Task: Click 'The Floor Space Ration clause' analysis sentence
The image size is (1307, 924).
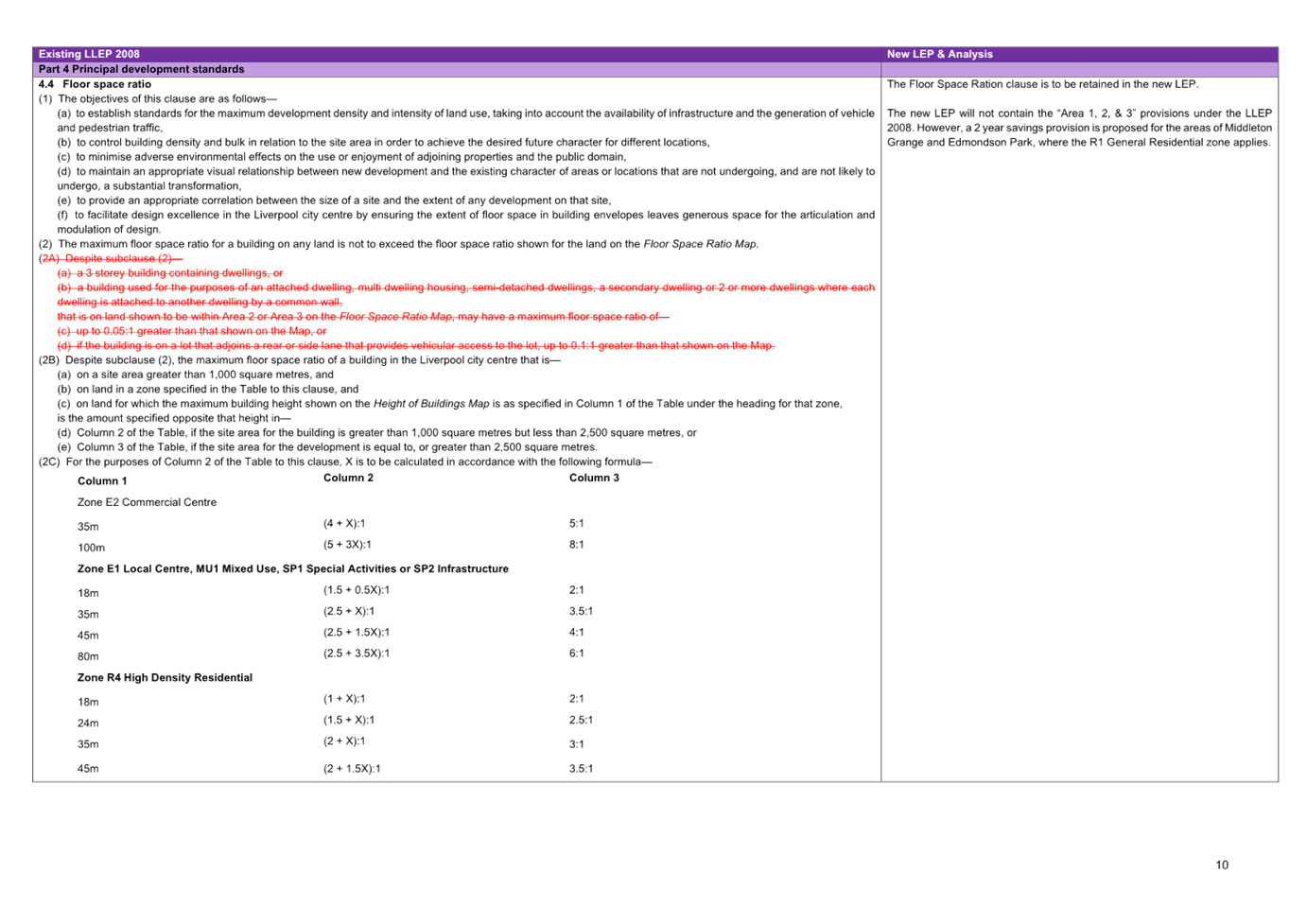Action: pos(1042,84)
